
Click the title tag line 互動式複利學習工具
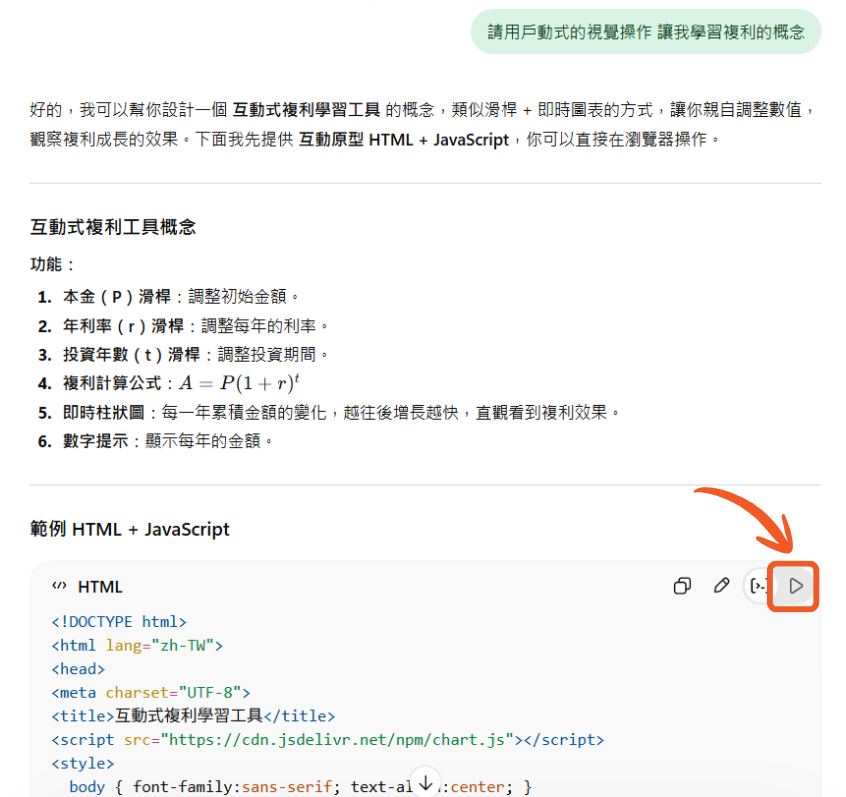tap(193, 716)
